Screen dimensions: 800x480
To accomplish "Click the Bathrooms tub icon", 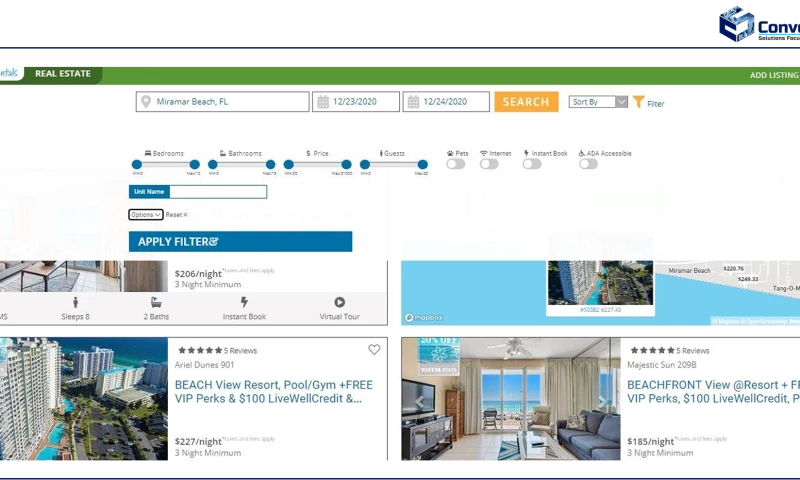I will 223,153.
